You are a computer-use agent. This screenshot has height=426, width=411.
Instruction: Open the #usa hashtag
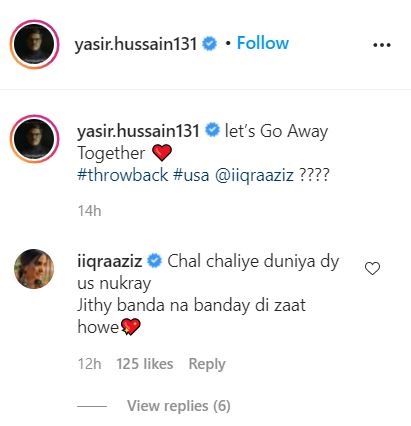pyautogui.click(x=191, y=175)
